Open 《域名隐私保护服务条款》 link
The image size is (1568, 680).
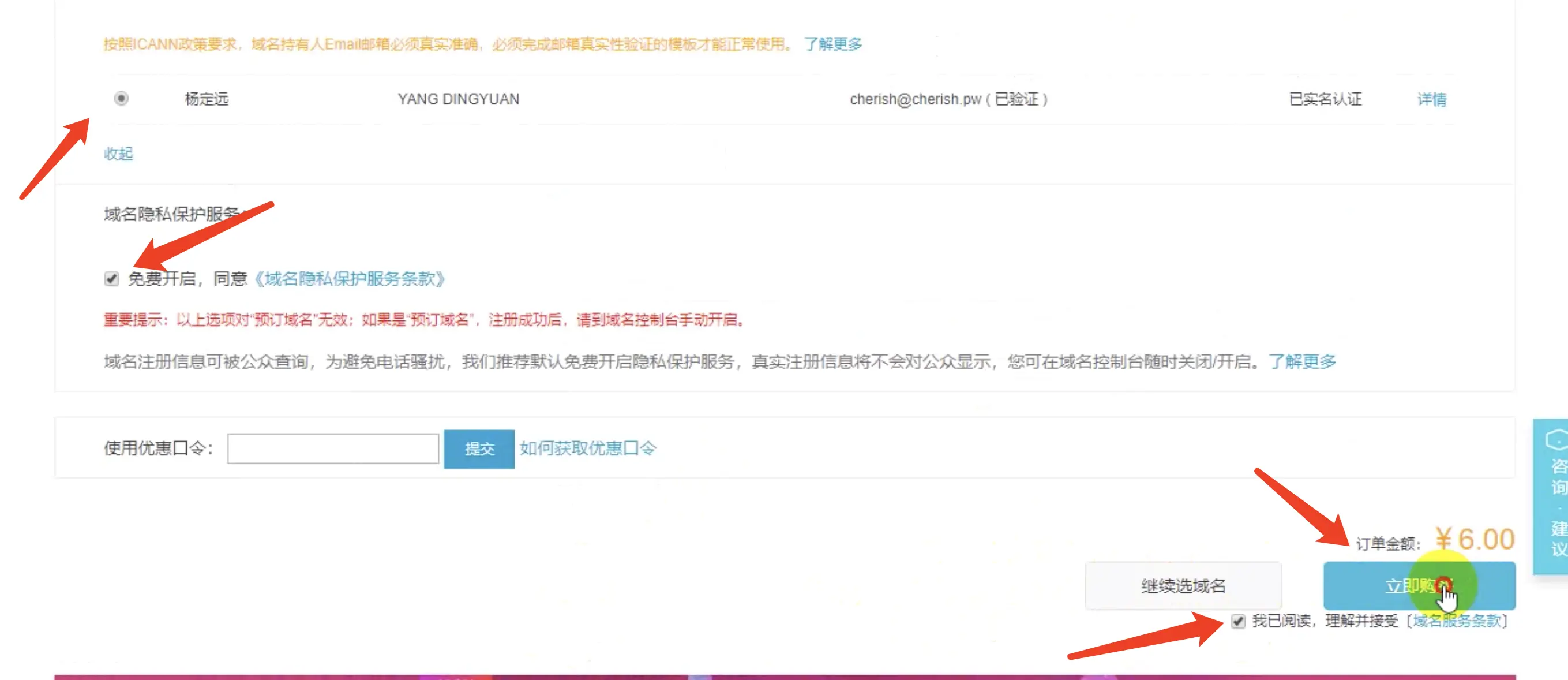click(x=349, y=279)
